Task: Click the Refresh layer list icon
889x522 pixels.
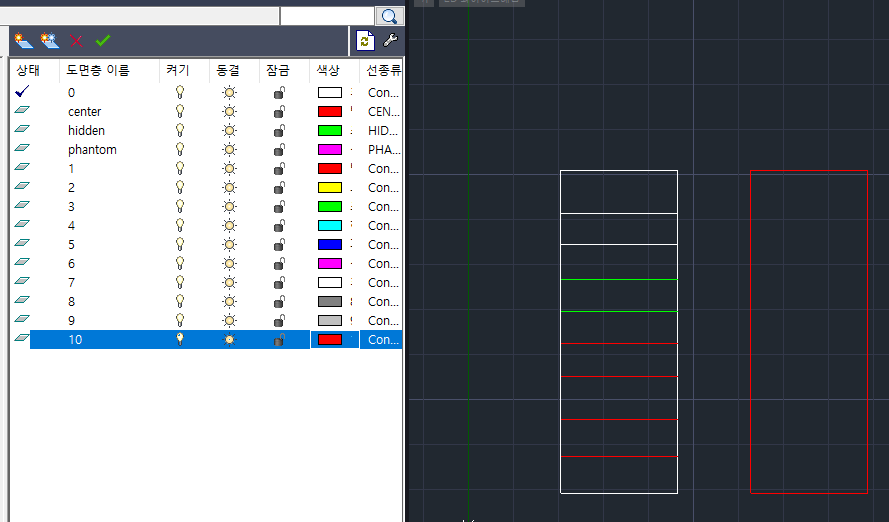Action: 364,41
